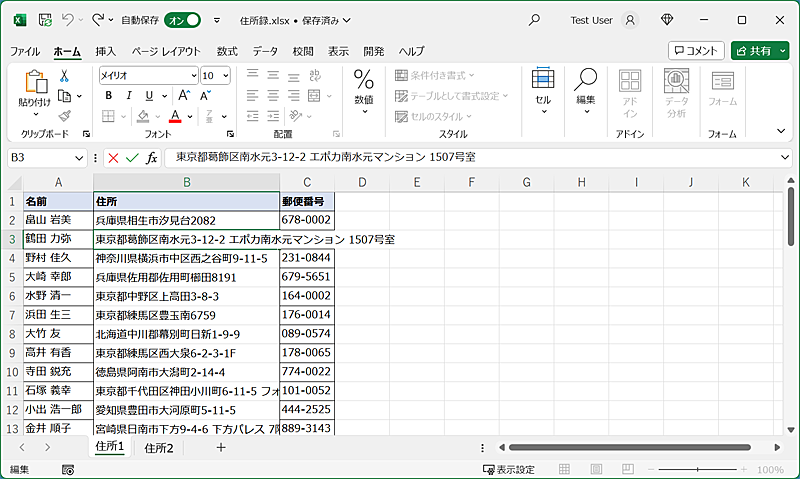Viewport: 800px width, 479px height.
Task: Open the コメント (Comments) button
Action: pyautogui.click(x=696, y=51)
